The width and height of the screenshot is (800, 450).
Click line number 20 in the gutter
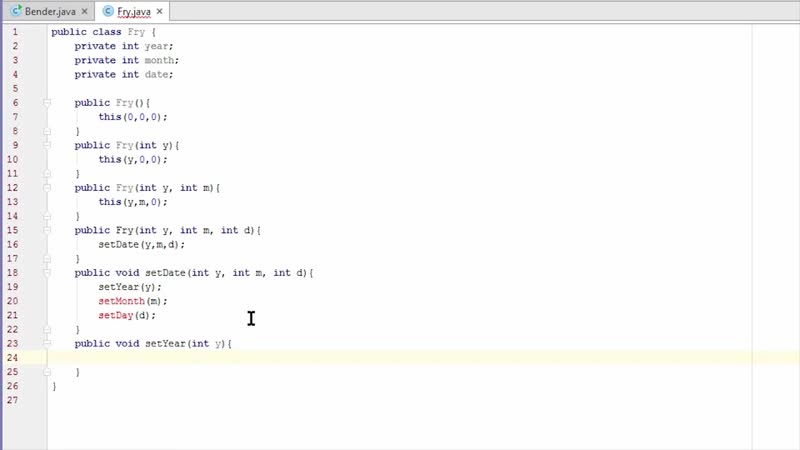point(13,301)
